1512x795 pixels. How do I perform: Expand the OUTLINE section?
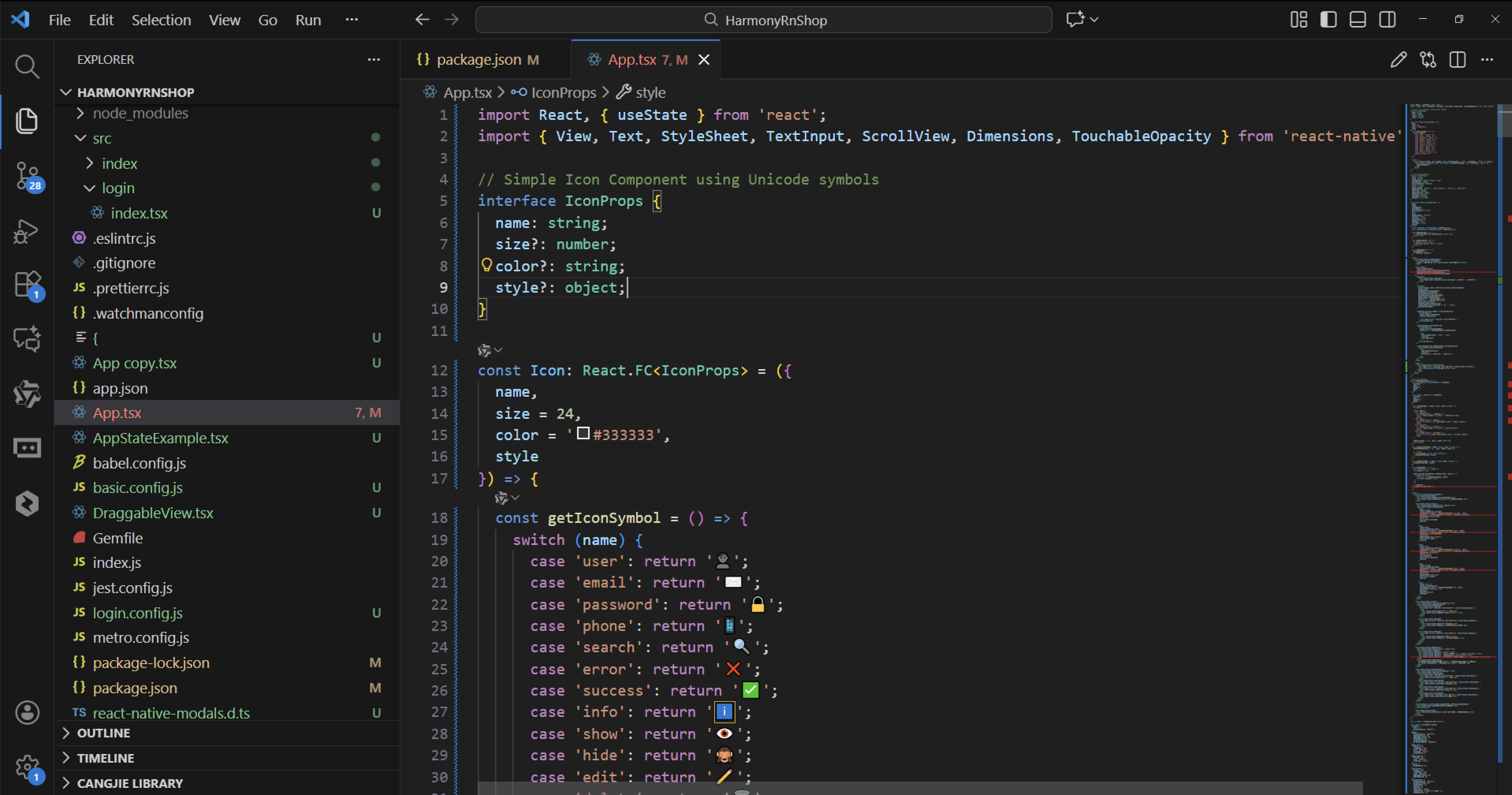(x=103, y=733)
